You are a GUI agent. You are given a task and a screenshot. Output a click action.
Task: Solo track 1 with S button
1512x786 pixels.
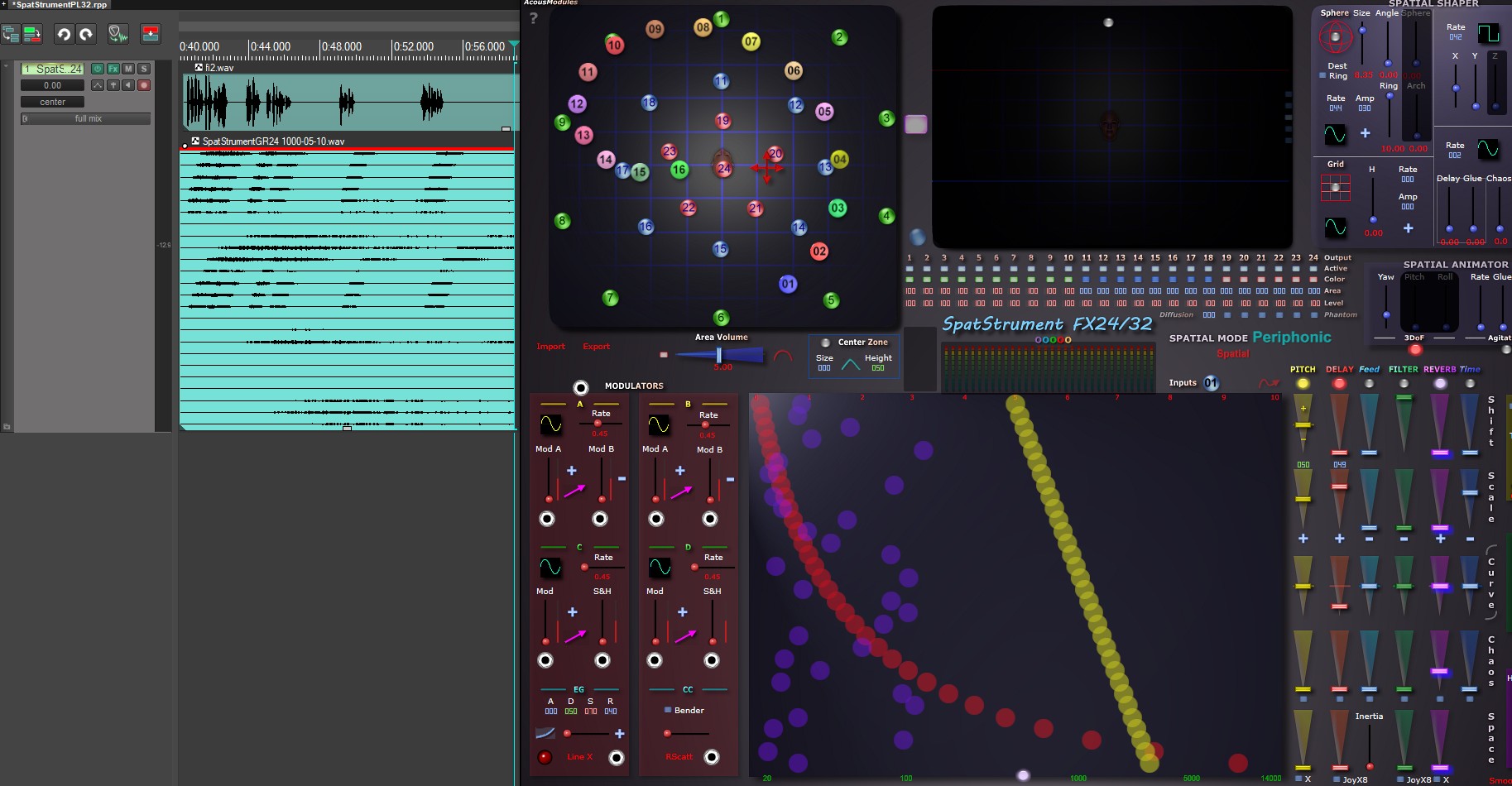click(144, 69)
